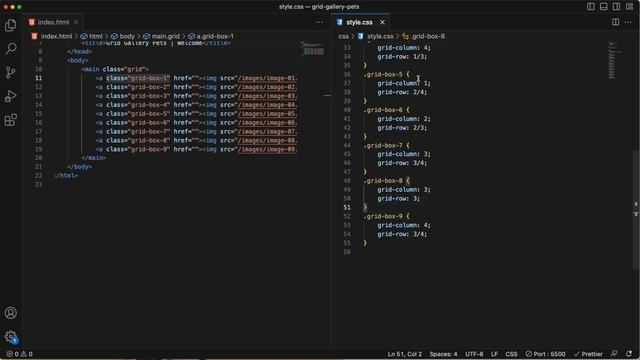The height and width of the screenshot is (360, 640).
Task: Click the image-03 src path link
Action: tap(267, 96)
